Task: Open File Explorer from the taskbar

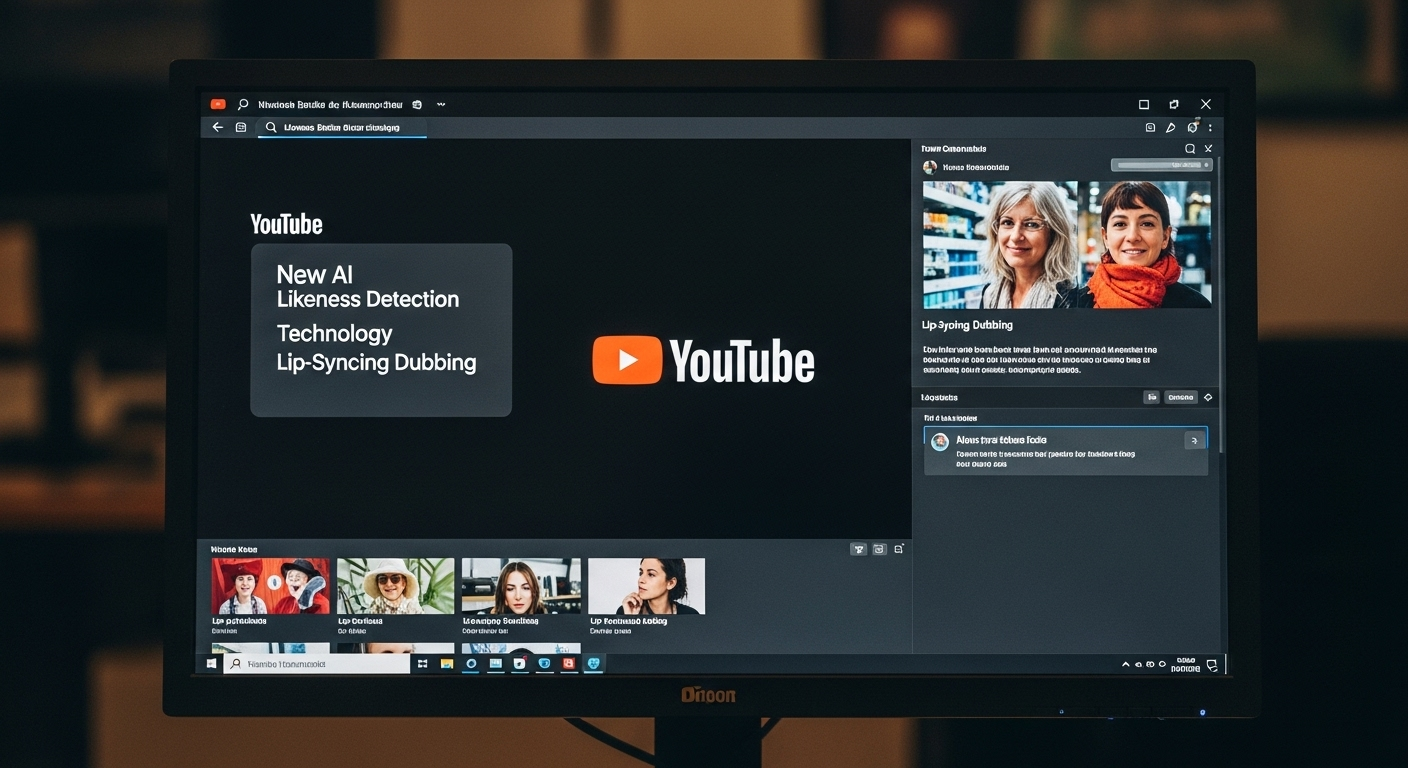Action: (447, 663)
